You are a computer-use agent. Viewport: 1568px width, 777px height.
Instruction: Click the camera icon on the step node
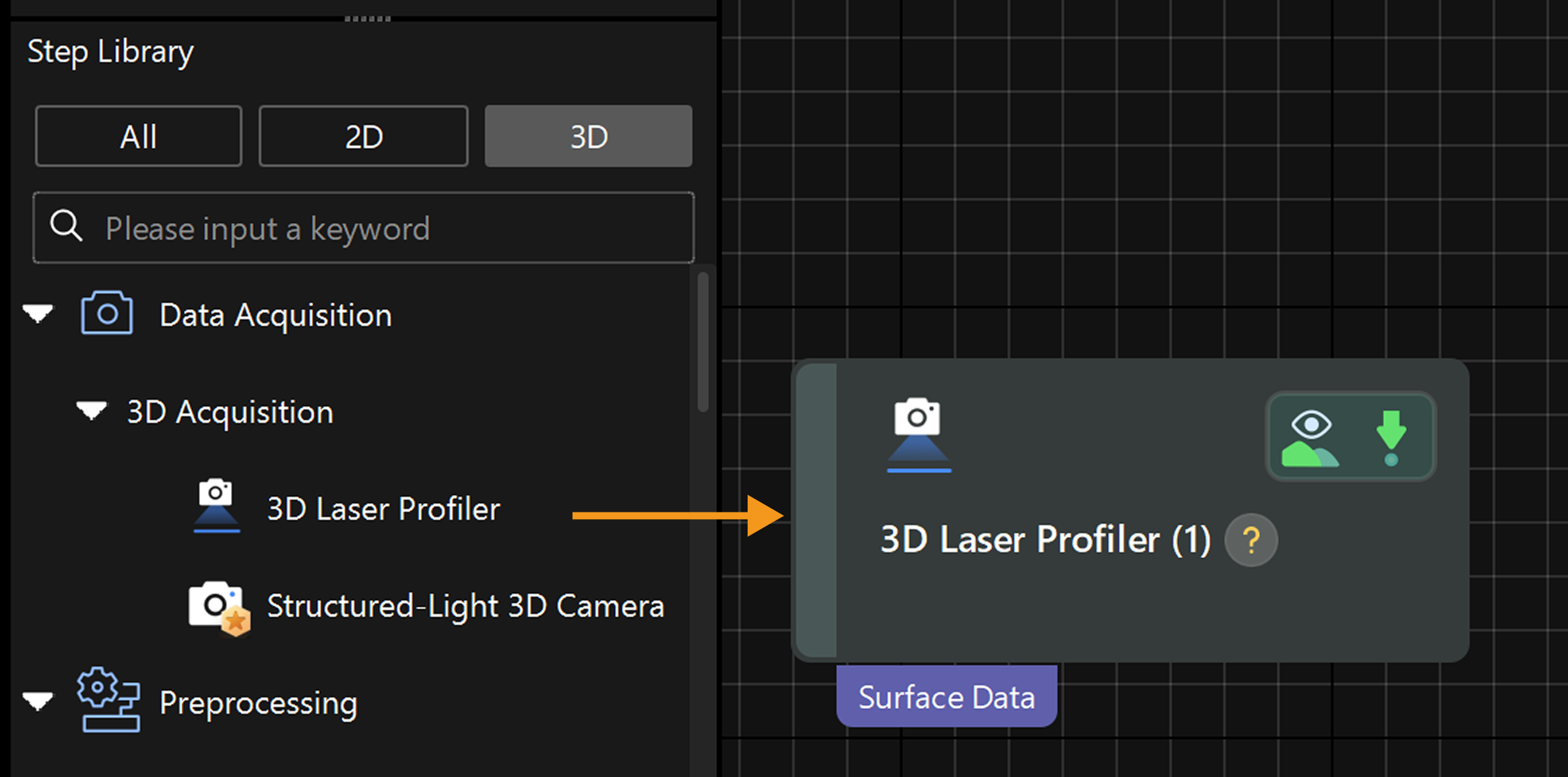918,434
